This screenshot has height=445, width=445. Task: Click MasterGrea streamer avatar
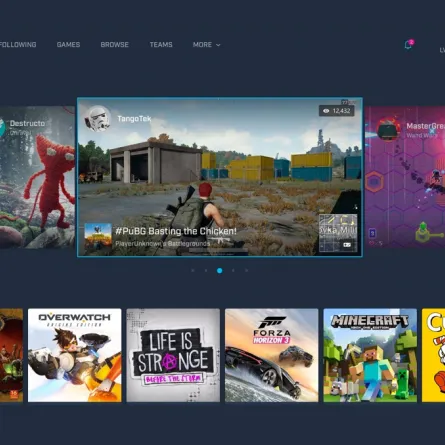point(389,129)
